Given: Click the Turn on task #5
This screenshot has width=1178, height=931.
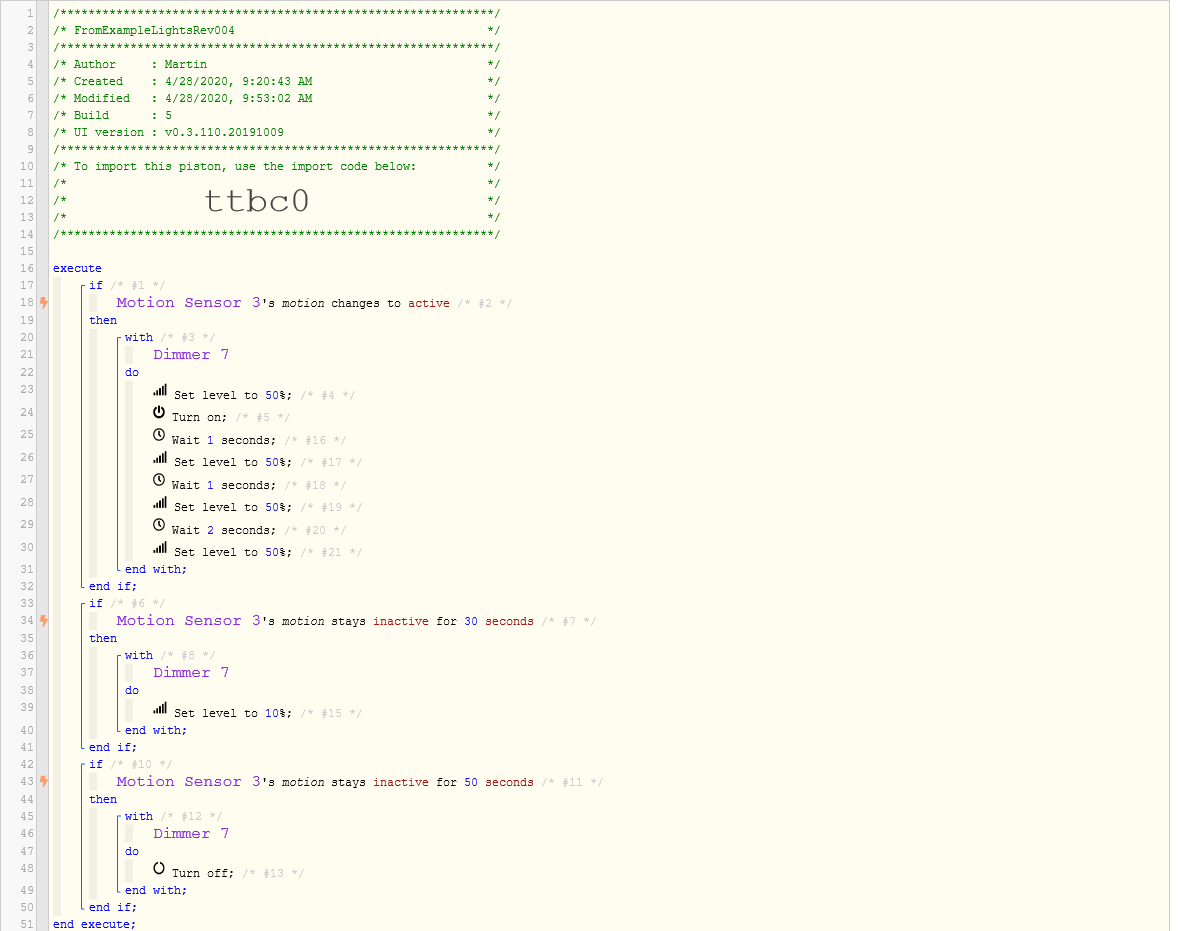Looking at the screenshot, I should point(199,418).
